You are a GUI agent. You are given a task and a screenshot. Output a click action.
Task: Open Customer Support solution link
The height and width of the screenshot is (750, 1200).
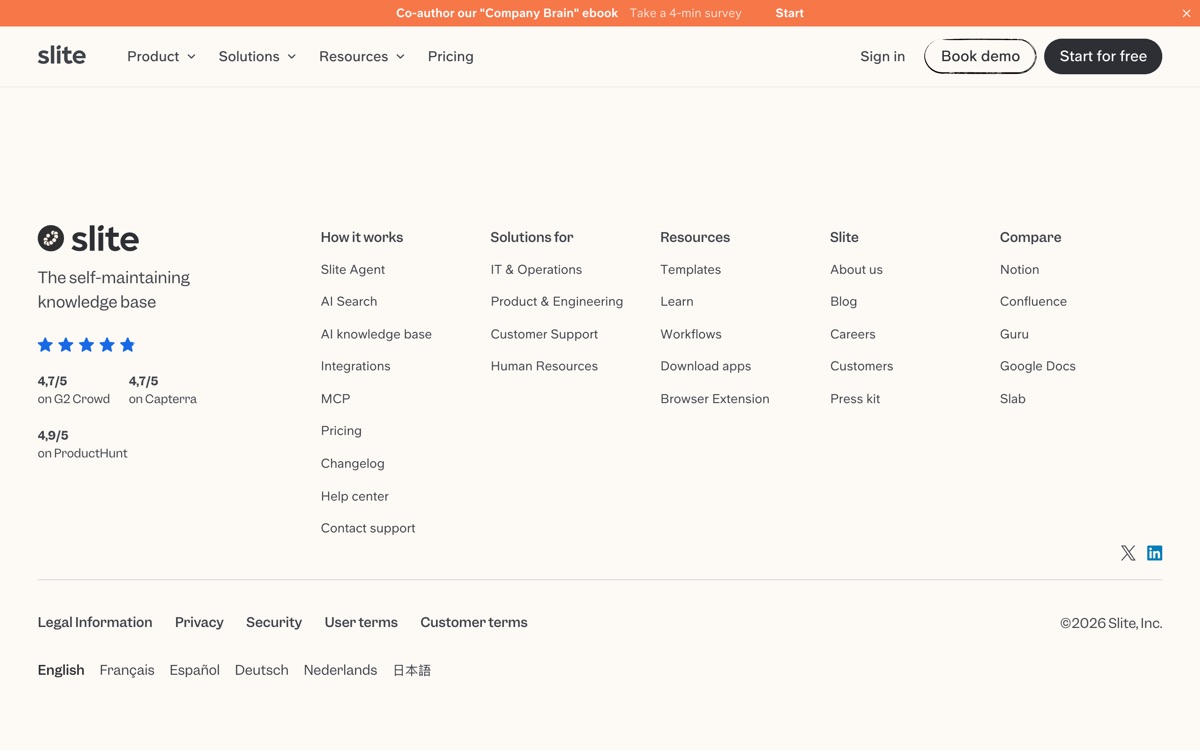544,334
